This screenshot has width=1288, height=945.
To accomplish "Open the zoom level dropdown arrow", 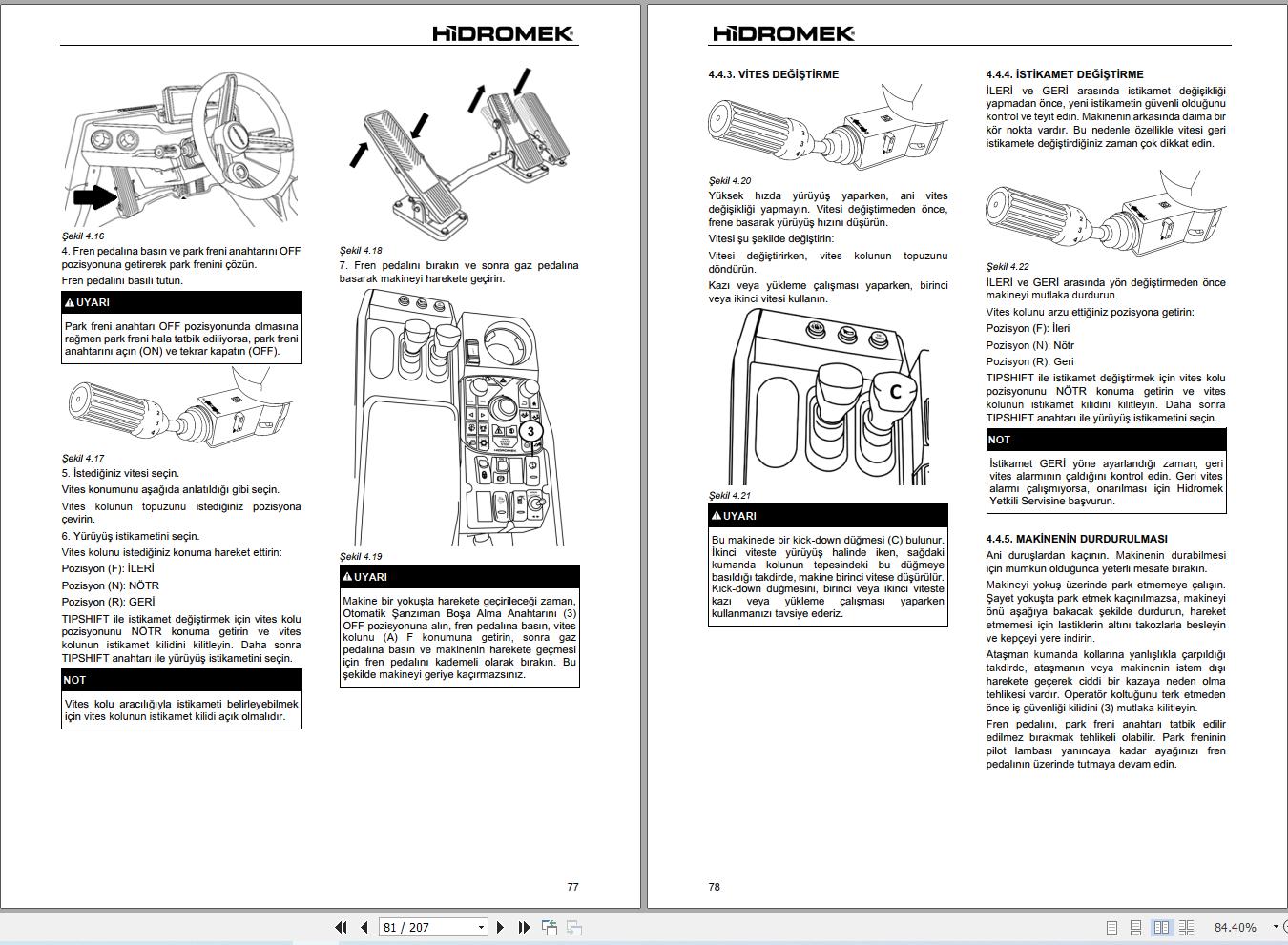I will (x=1276, y=927).
